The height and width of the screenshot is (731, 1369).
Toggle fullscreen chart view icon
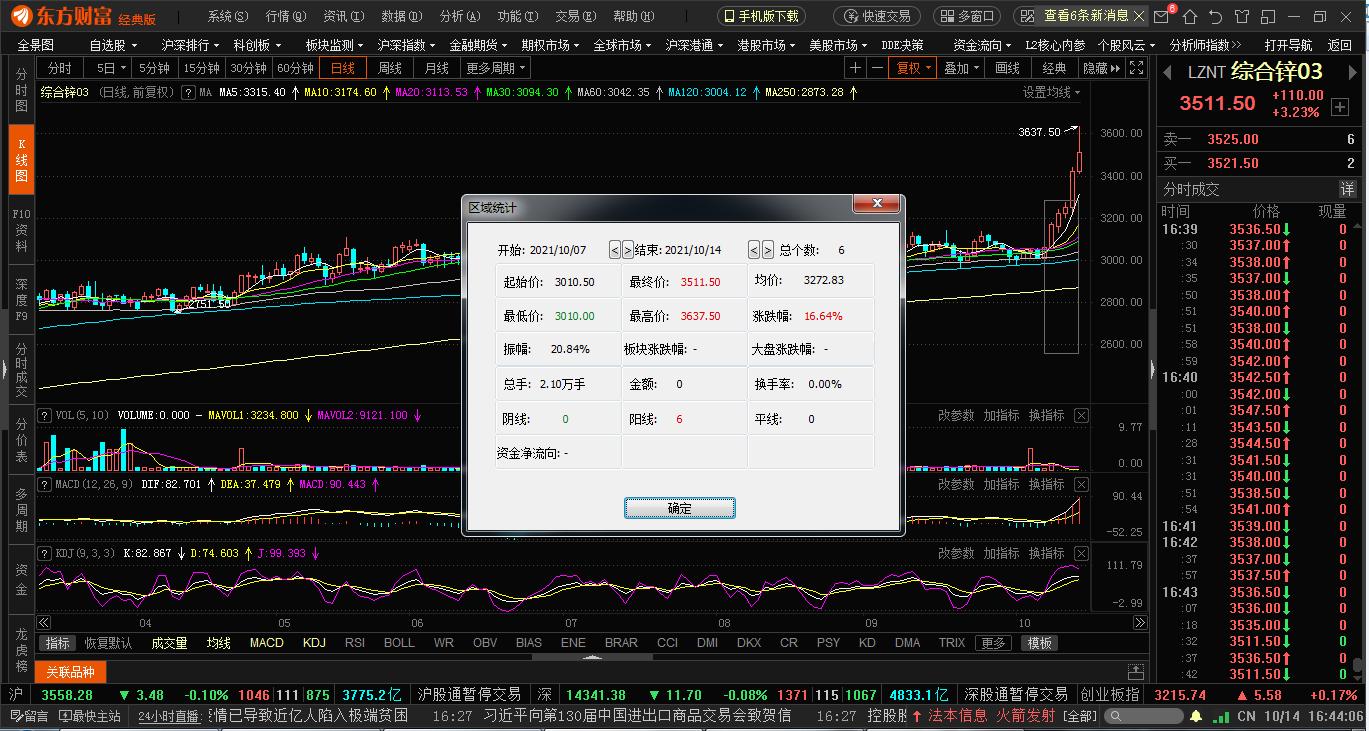tap(1136, 68)
